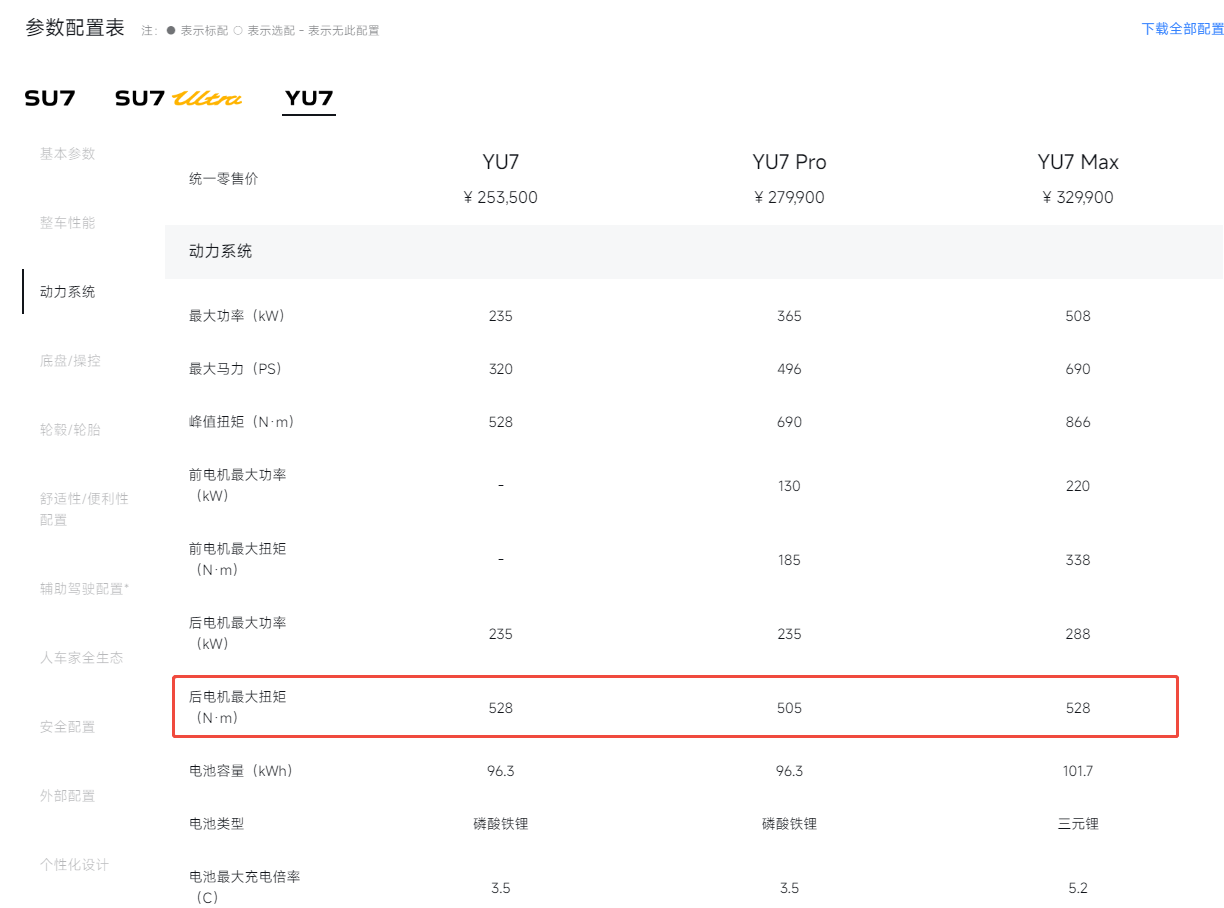1224x908 pixels.
Task: Go to 个性化设计 section
Action: (x=74, y=865)
